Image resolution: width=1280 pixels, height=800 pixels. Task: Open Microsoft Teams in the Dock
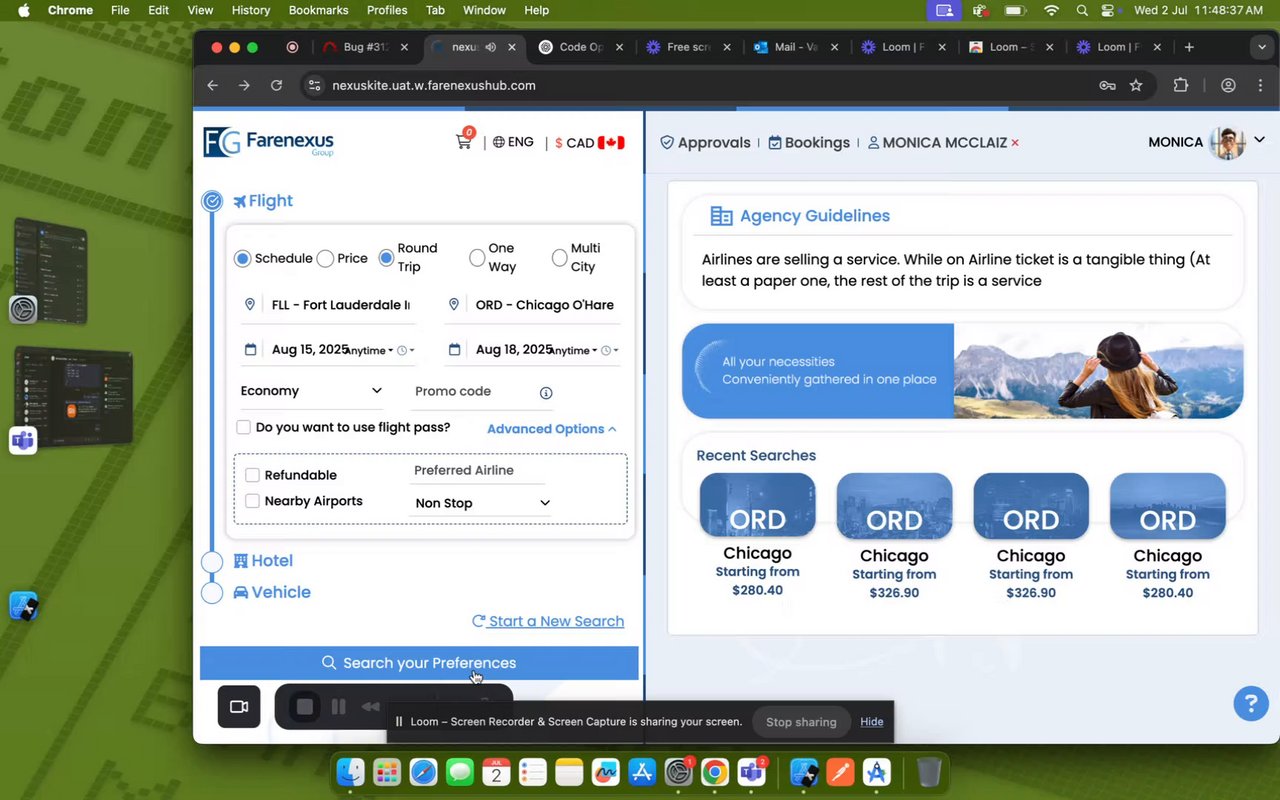pos(751,772)
